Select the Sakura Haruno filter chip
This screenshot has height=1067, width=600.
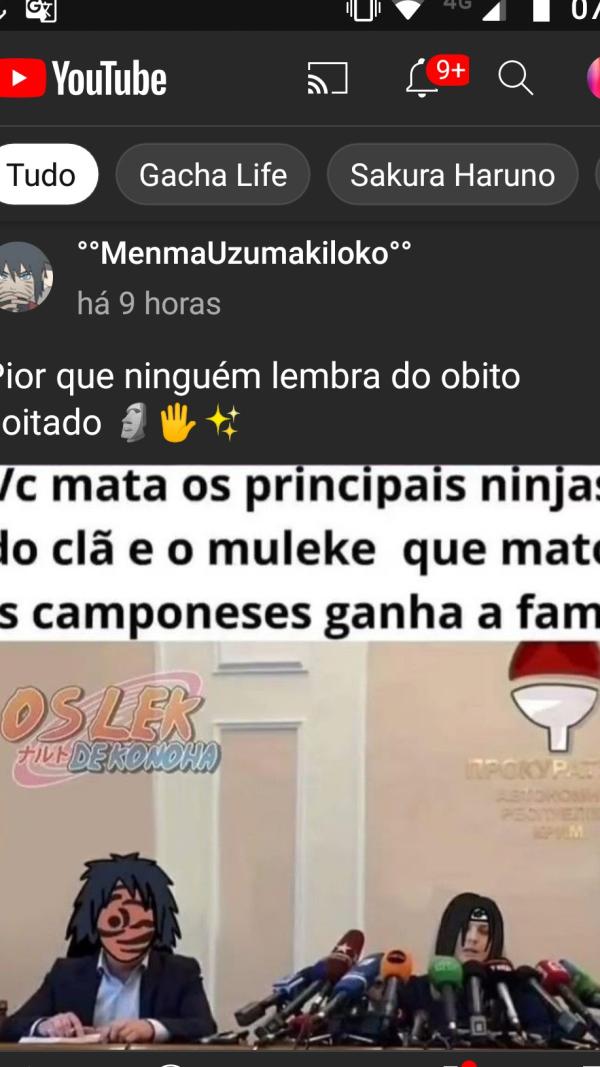tap(452, 175)
